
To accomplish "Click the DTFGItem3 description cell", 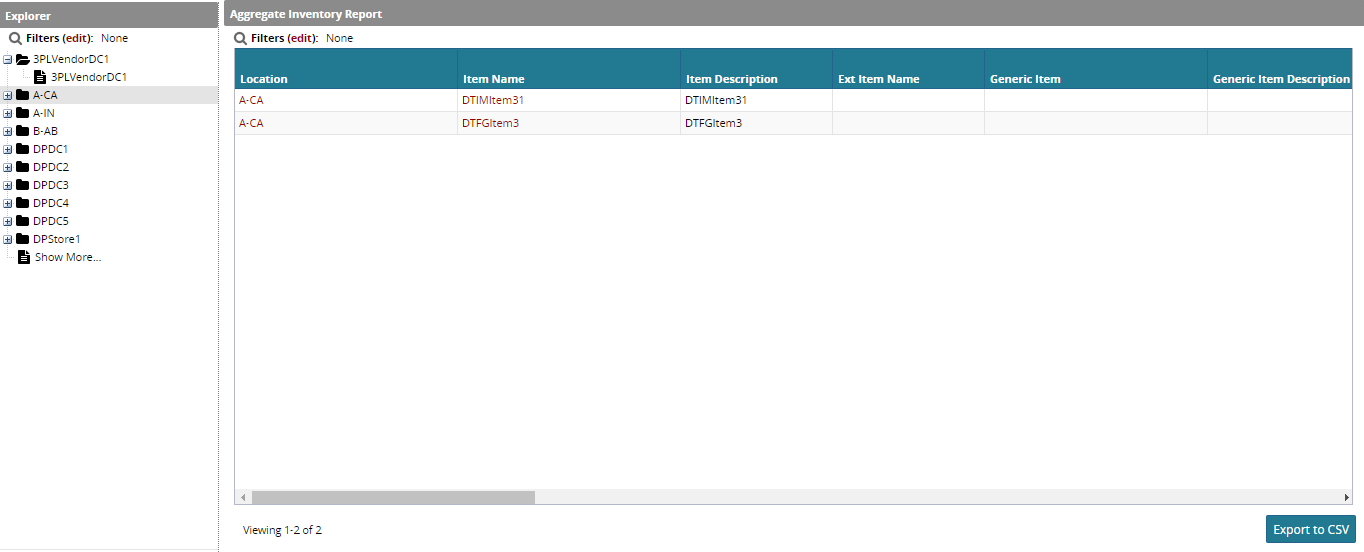I will coord(756,123).
